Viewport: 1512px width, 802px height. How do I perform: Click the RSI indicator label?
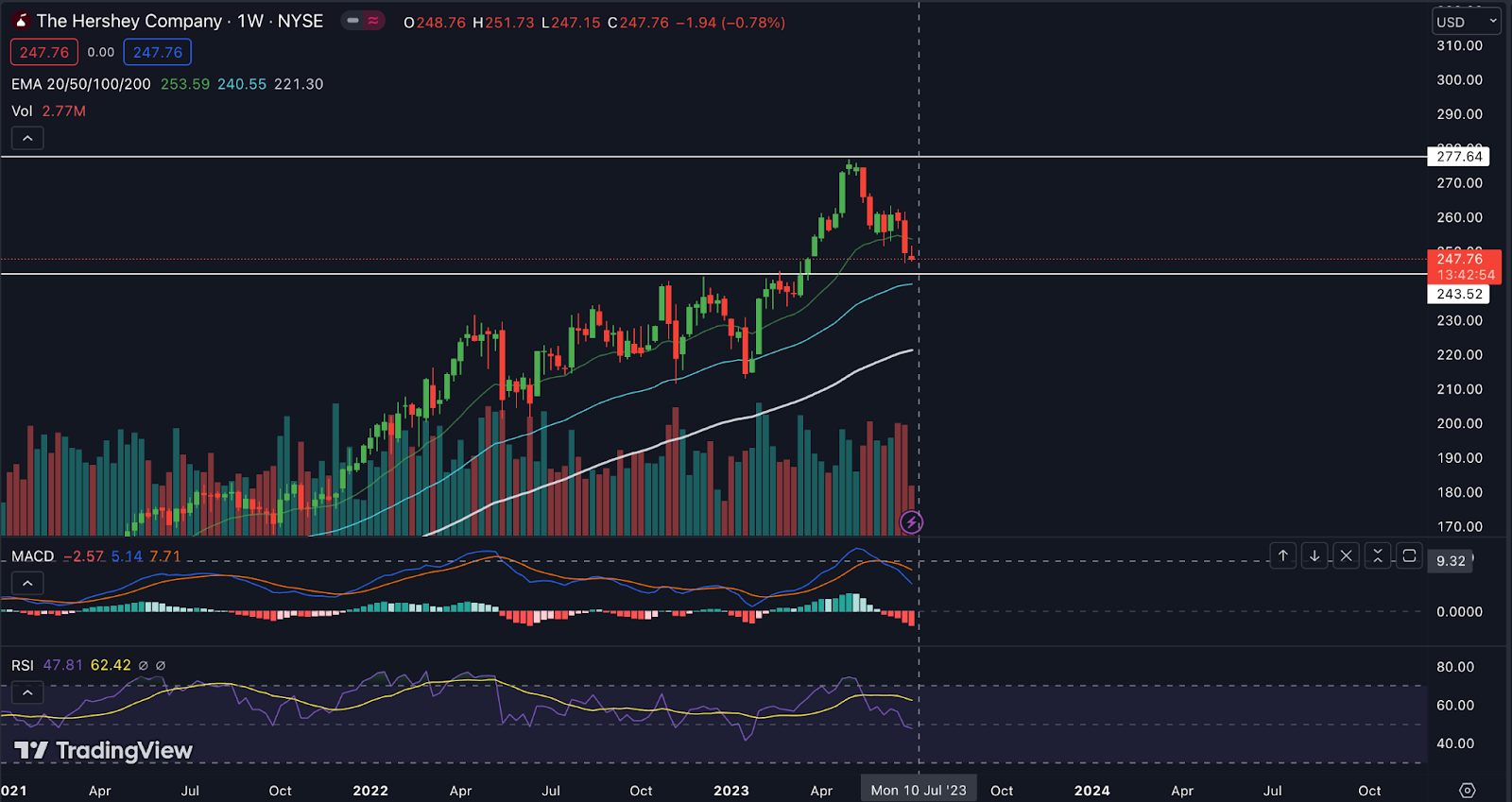pyautogui.click(x=23, y=666)
